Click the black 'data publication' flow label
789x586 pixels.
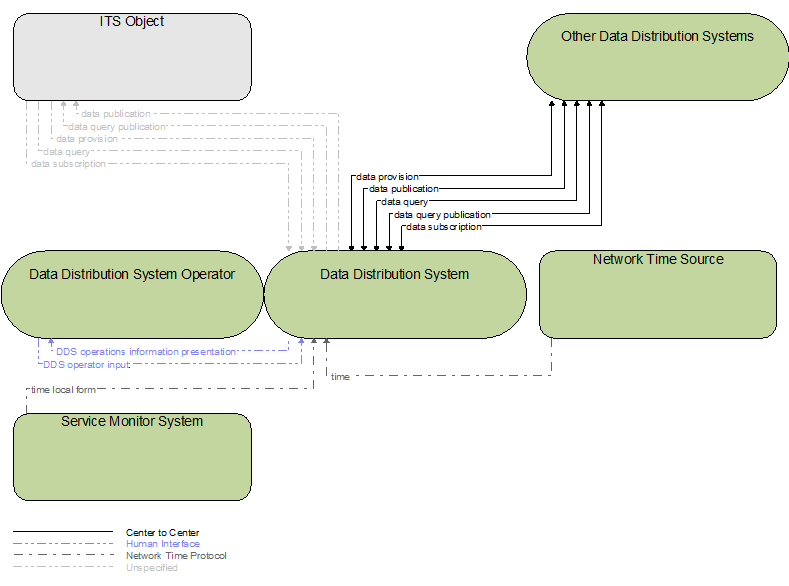[x=404, y=189]
